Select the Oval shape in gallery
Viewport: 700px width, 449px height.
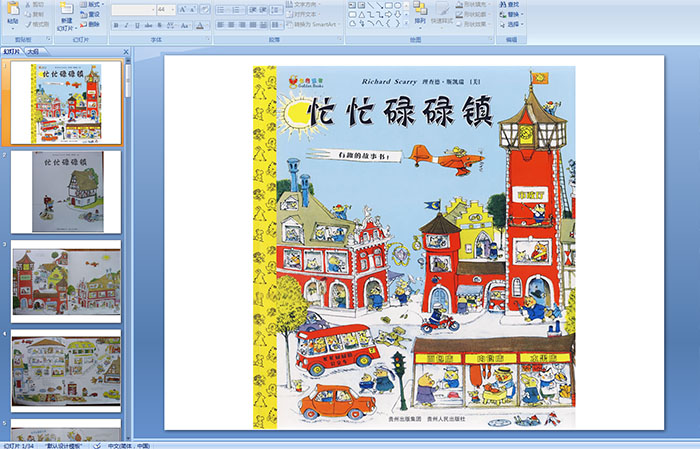[397, 5]
